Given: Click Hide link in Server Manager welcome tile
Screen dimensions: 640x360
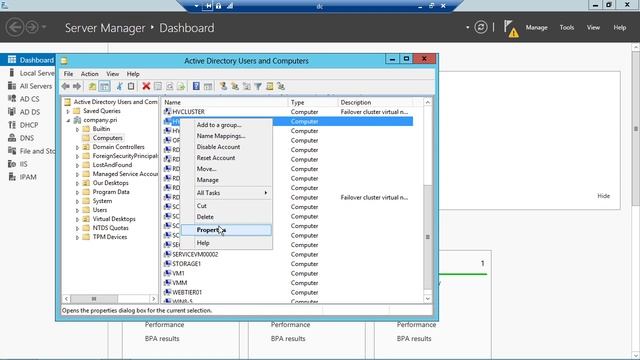Looking at the screenshot, I should 603,196.
